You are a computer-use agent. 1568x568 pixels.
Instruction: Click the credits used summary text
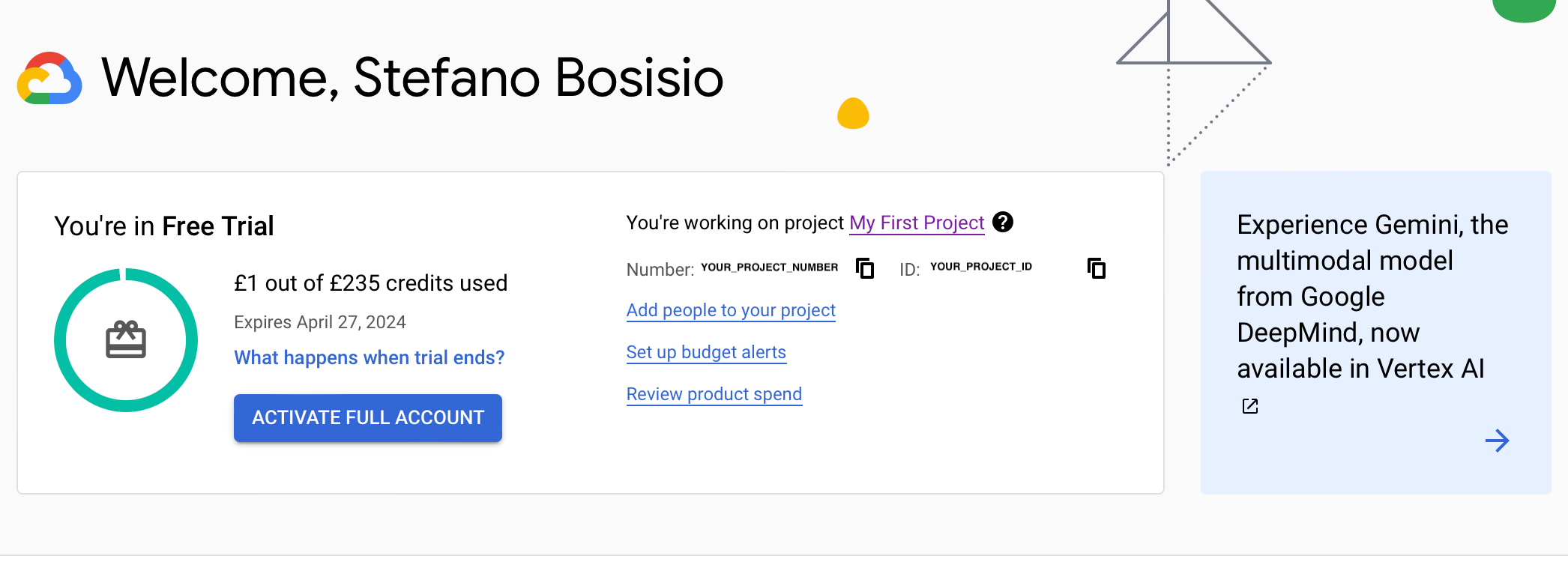pos(370,283)
